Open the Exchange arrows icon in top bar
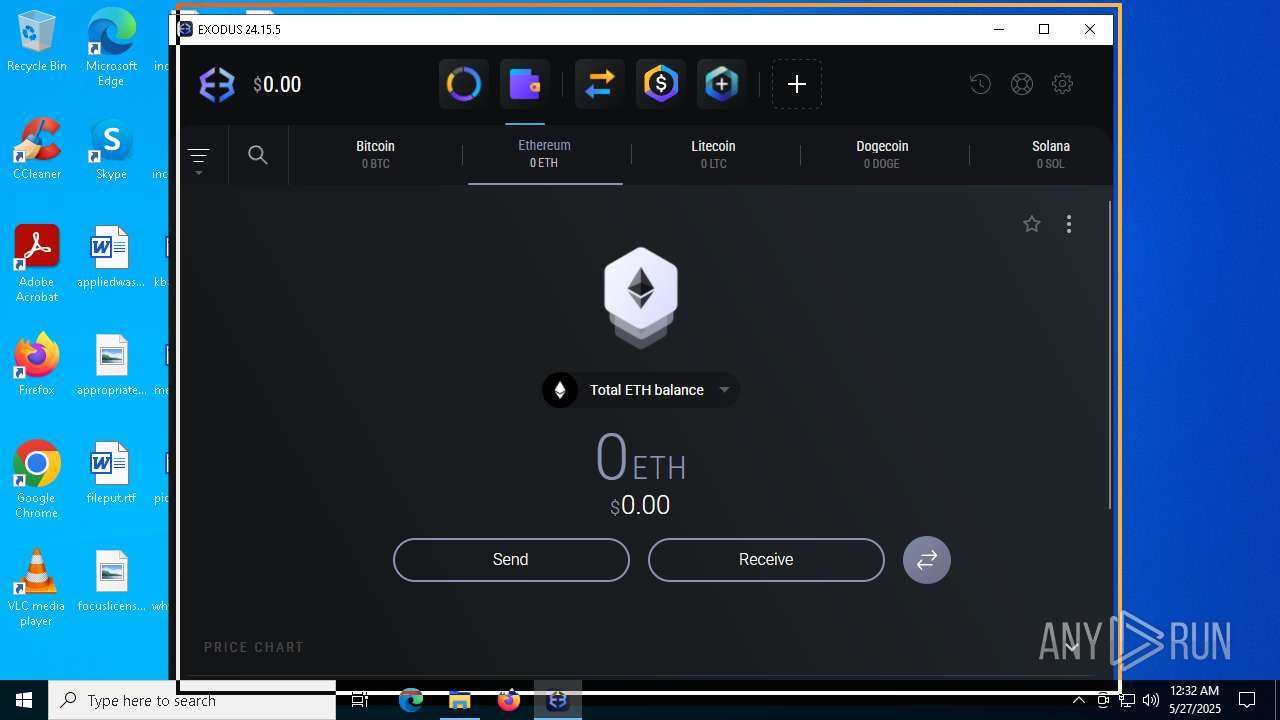The width and height of the screenshot is (1280, 720). coord(599,84)
